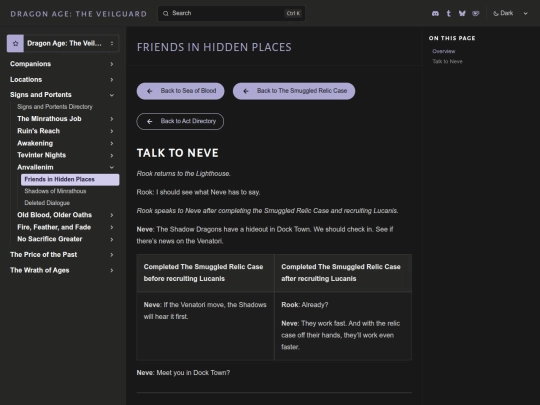The height and width of the screenshot is (405, 540).
Task: Click the arrow icon on Back to The Smuggled Relic Case
Action: pyautogui.click(x=246, y=91)
